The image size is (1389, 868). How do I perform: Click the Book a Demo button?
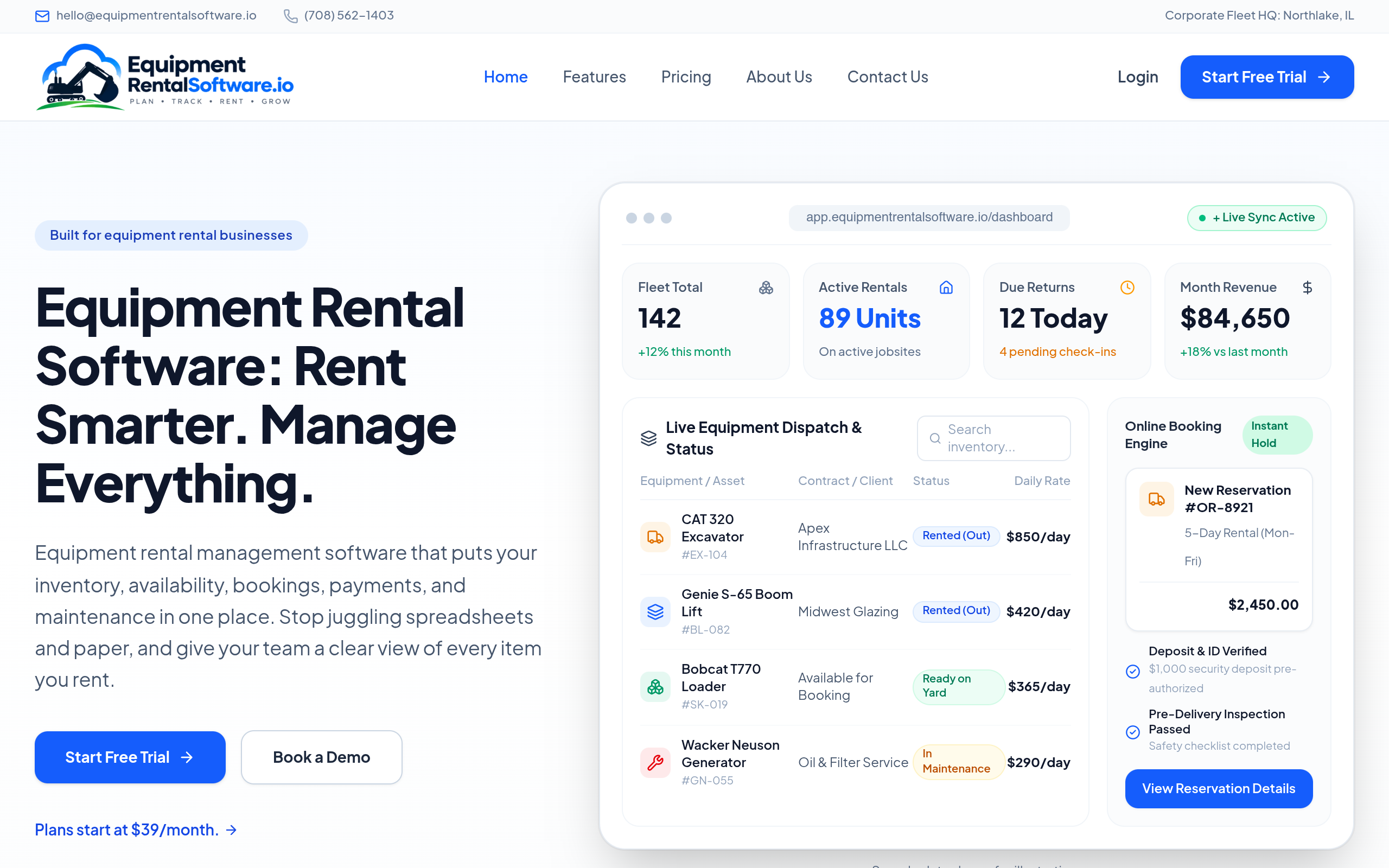pyautogui.click(x=321, y=757)
